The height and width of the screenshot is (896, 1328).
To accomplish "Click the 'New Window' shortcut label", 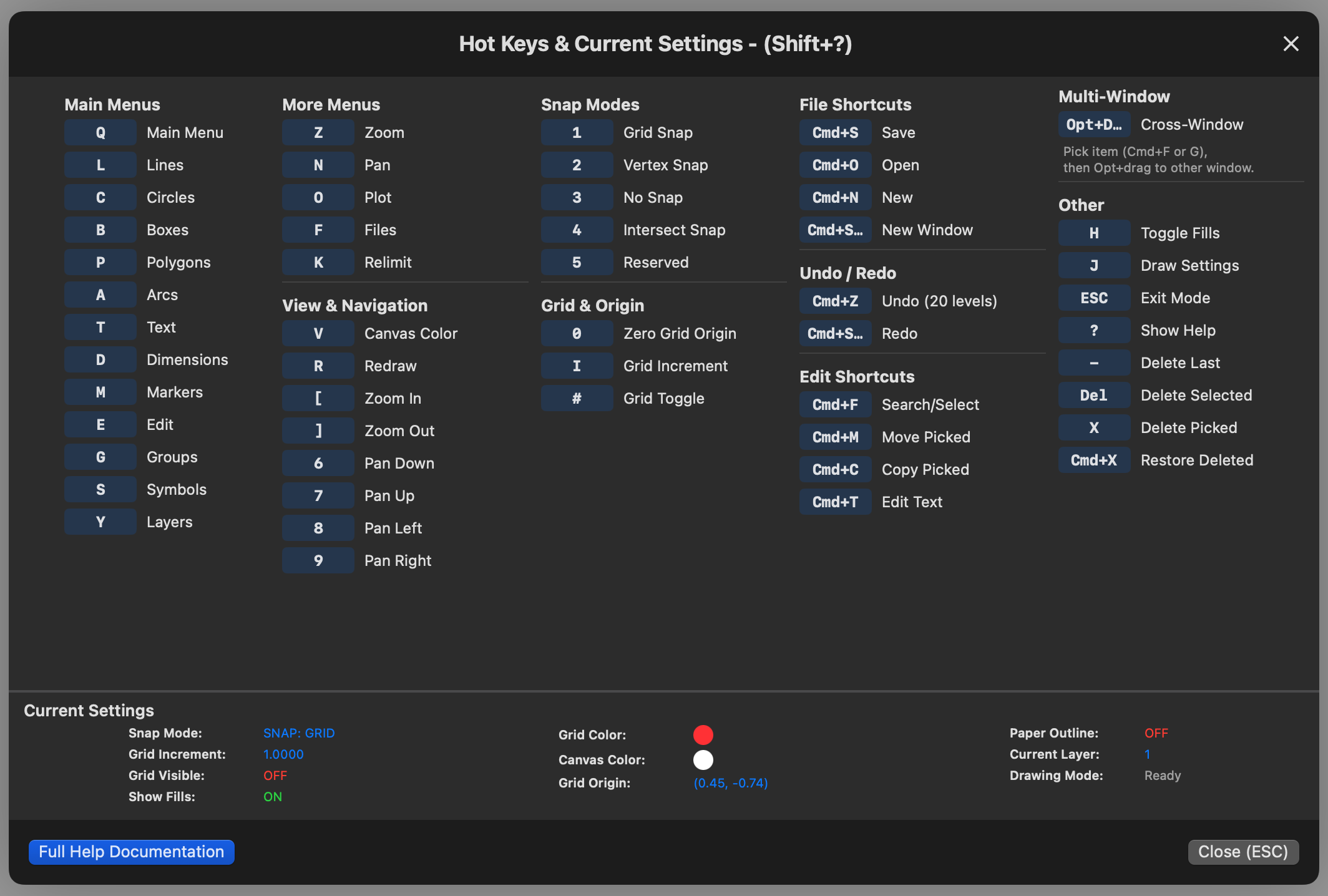I will tap(927, 230).
